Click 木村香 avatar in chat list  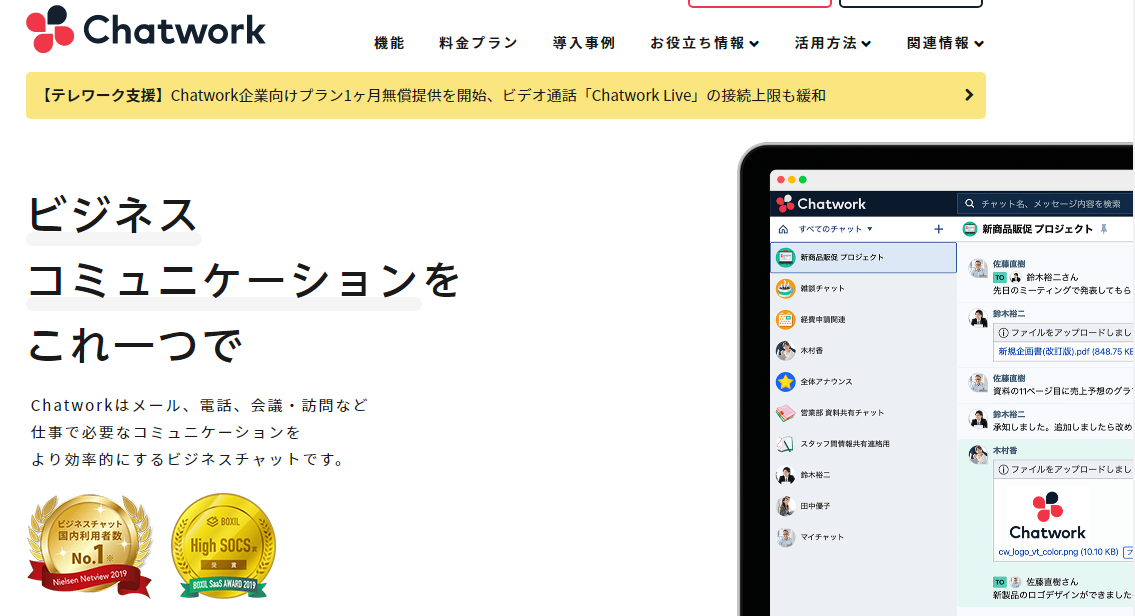pos(785,350)
